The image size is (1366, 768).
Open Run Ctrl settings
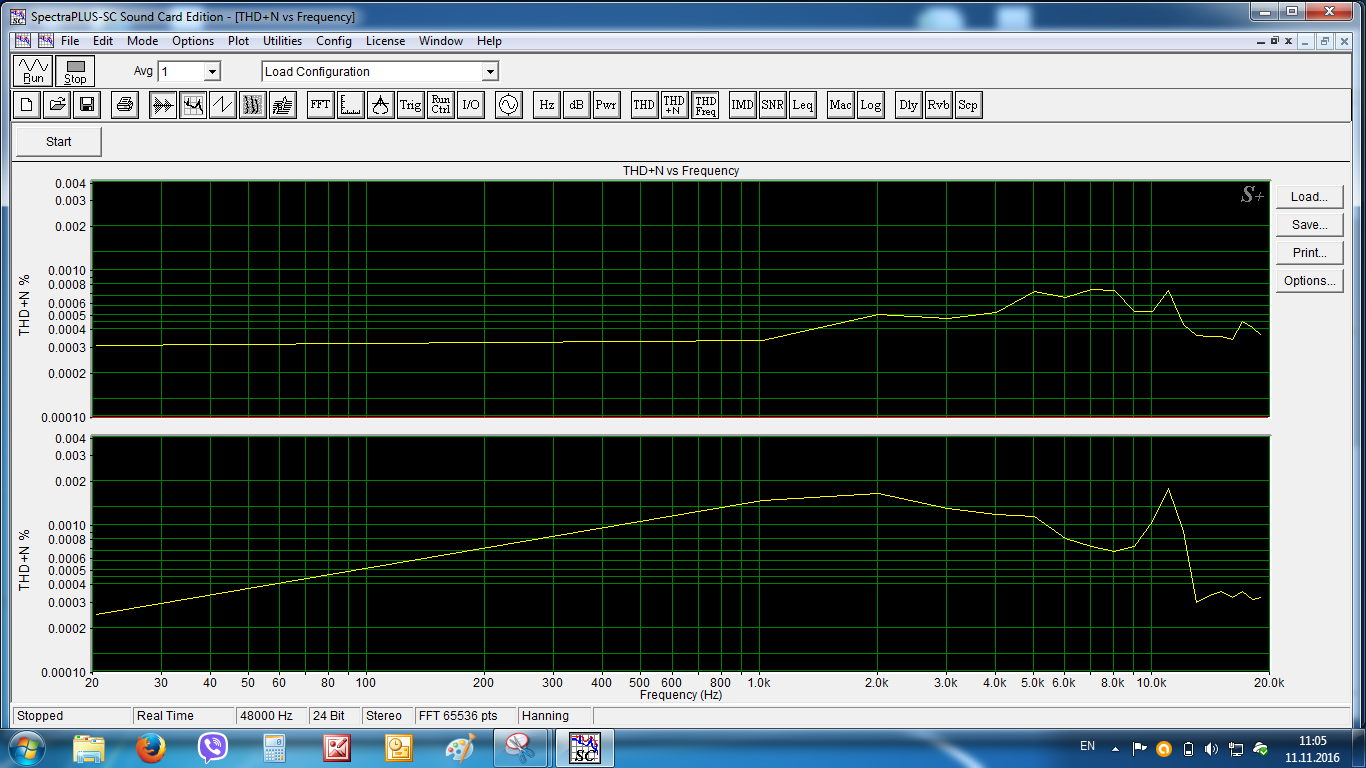tap(440, 105)
